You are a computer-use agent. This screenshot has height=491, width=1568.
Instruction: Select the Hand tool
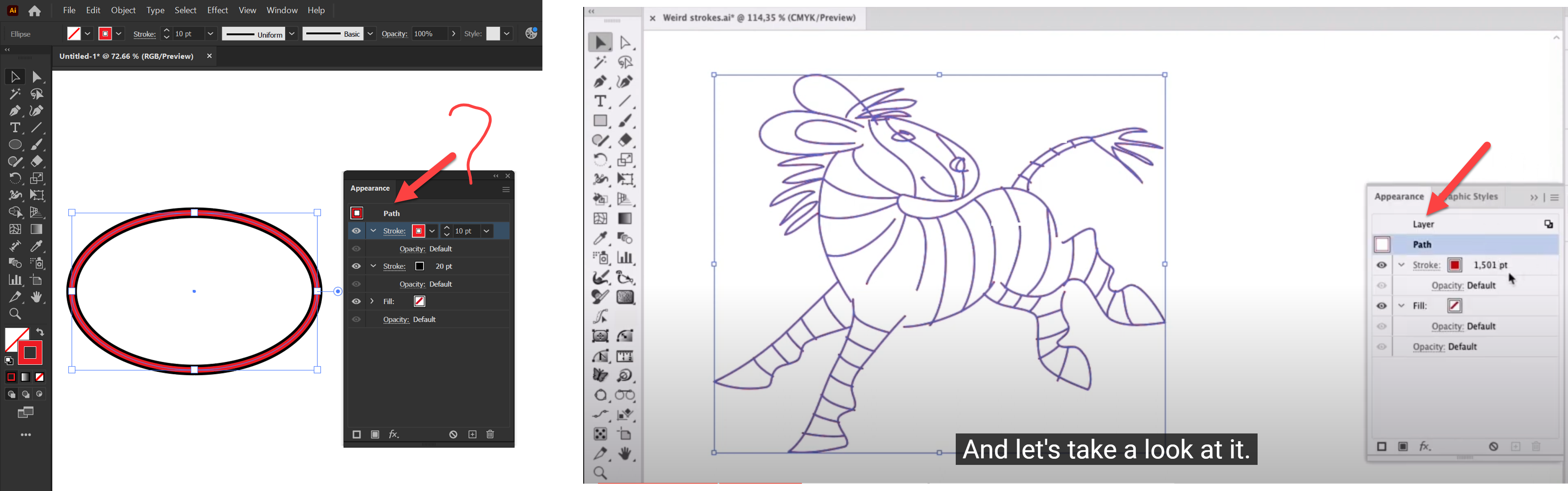point(36,297)
